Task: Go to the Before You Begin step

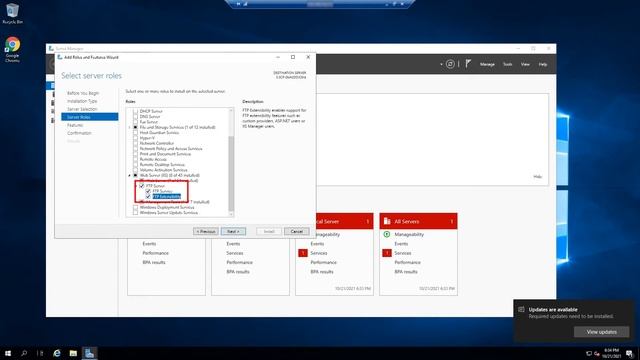Action: click(83, 93)
